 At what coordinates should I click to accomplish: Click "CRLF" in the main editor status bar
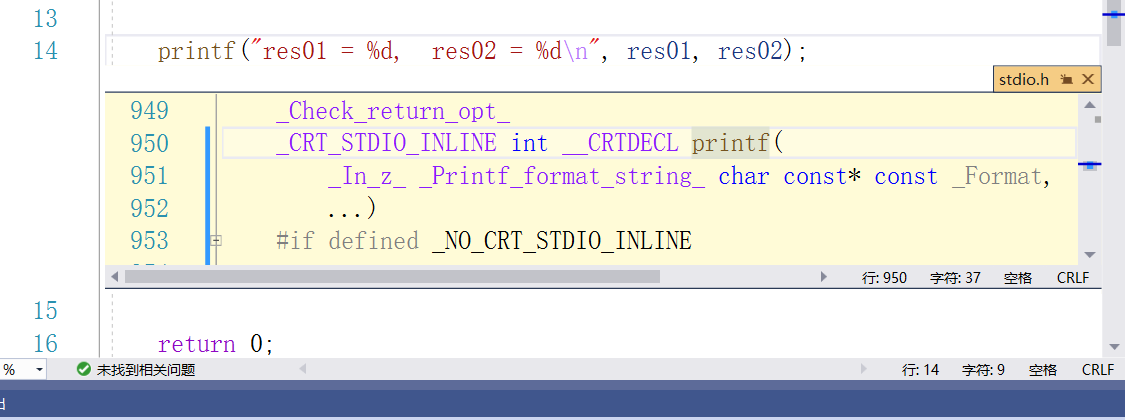1098,370
